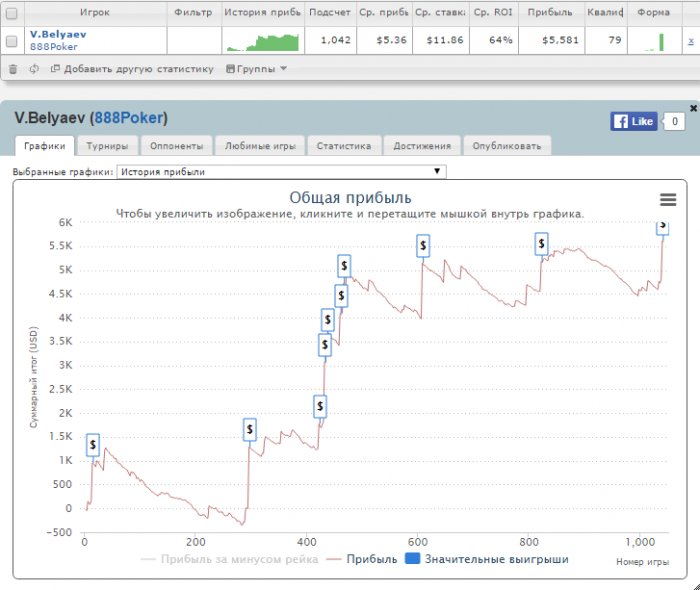
Task: Click the big win marker near 1.3K
Action: pos(92,445)
